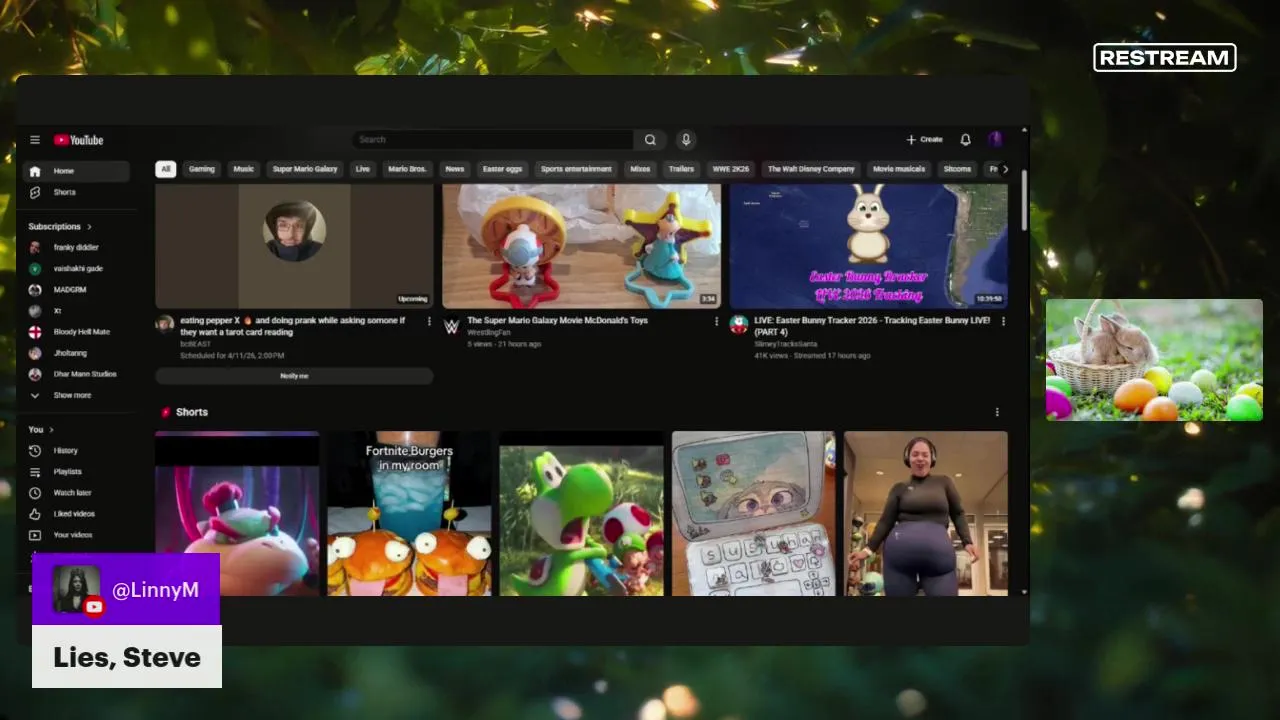Go to Home in sidebar

(x=77, y=171)
